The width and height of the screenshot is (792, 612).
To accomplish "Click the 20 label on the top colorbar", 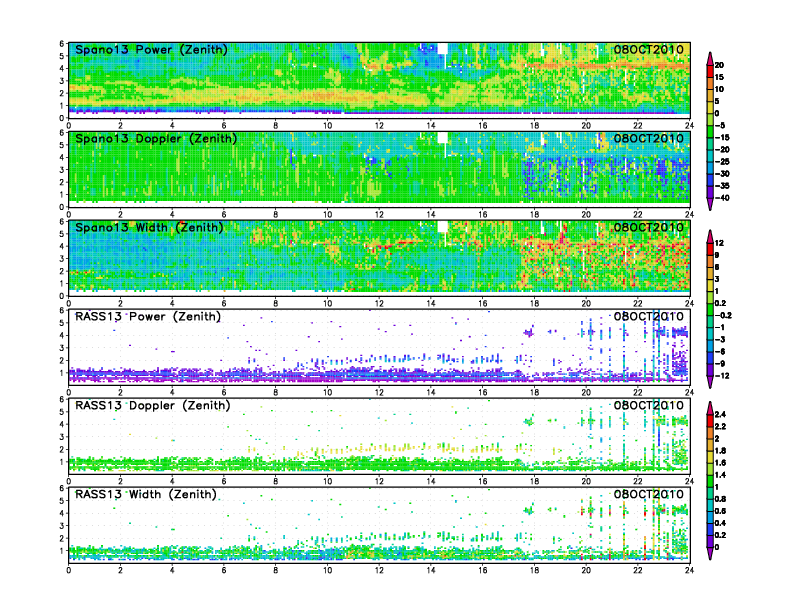I will (x=719, y=65).
